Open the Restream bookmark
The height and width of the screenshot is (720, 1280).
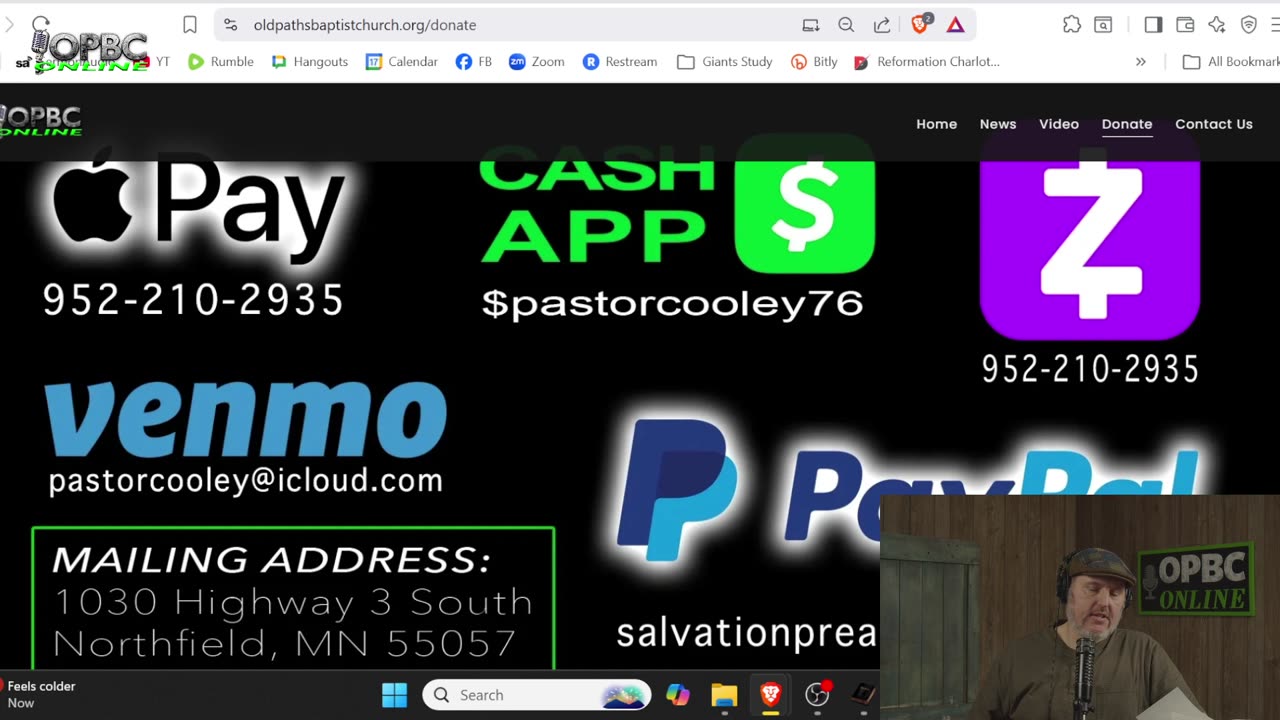(x=620, y=62)
